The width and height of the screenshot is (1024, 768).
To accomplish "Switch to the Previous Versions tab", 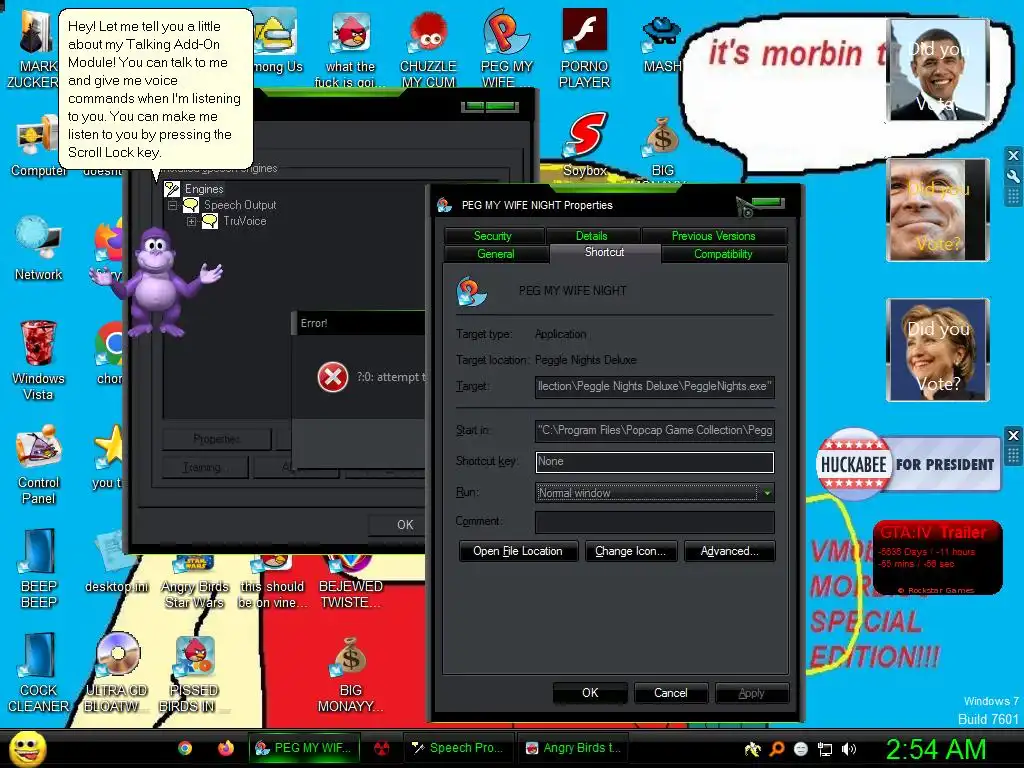I will 714,236.
